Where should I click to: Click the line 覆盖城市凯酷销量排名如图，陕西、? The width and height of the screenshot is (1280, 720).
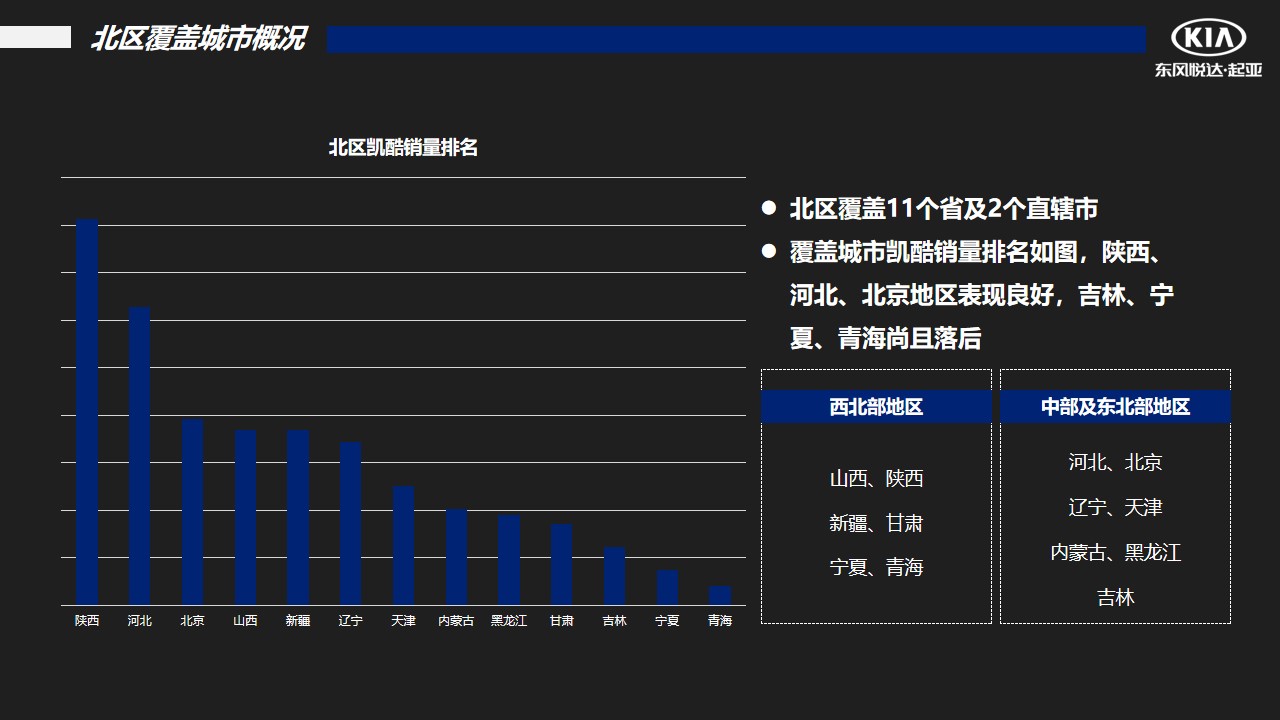pos(975,252)
